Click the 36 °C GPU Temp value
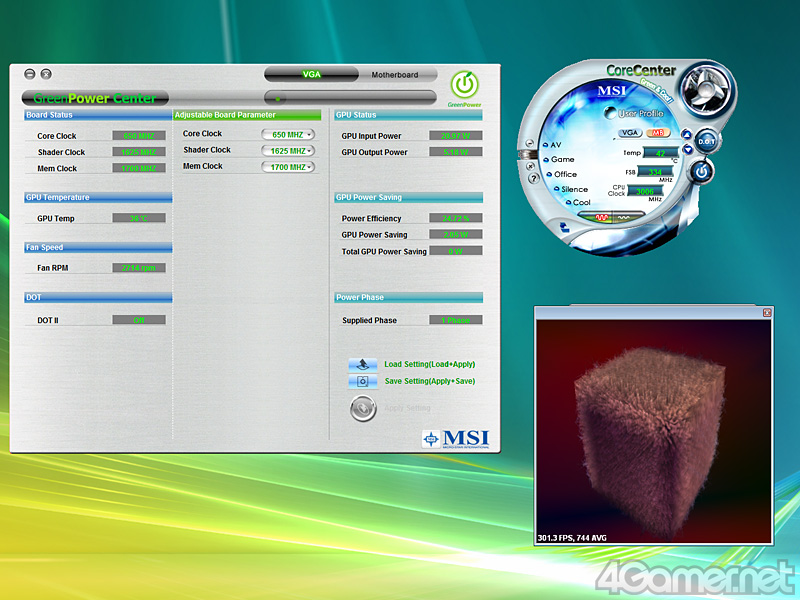The width and height of the screenshot is (800, 600). tap(139, 218)
